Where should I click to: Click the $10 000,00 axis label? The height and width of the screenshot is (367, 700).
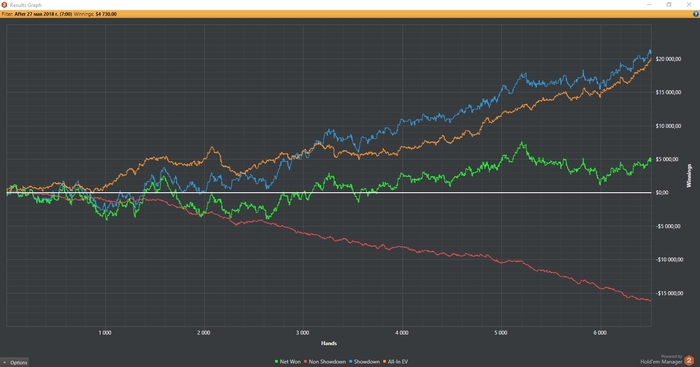[x=668, y=126]
